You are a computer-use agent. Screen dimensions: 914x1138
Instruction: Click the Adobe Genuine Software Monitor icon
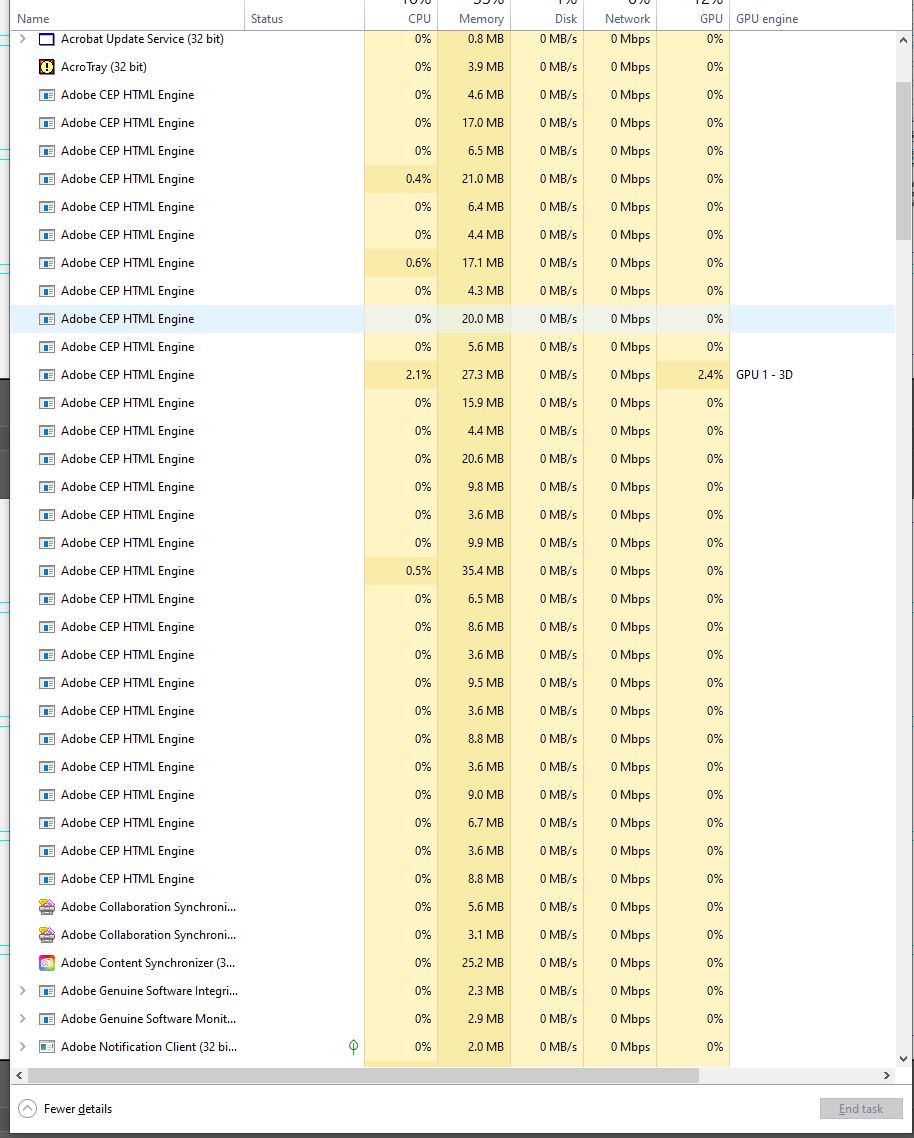click(x=45, y=1019)
